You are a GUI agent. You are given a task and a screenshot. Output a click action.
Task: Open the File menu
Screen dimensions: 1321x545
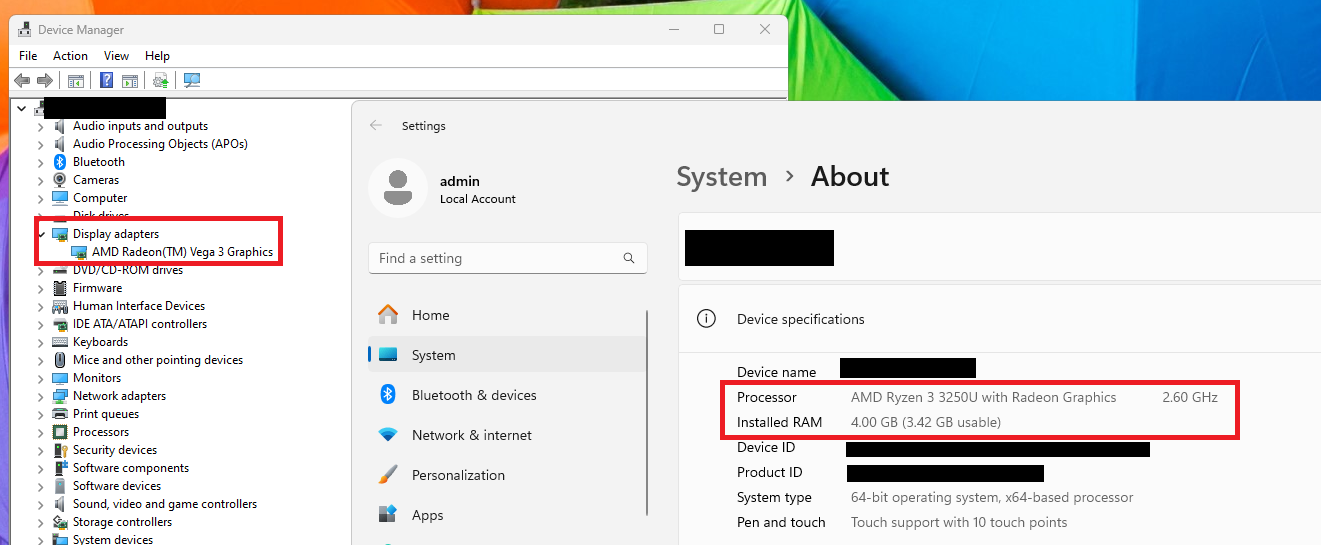28,56
